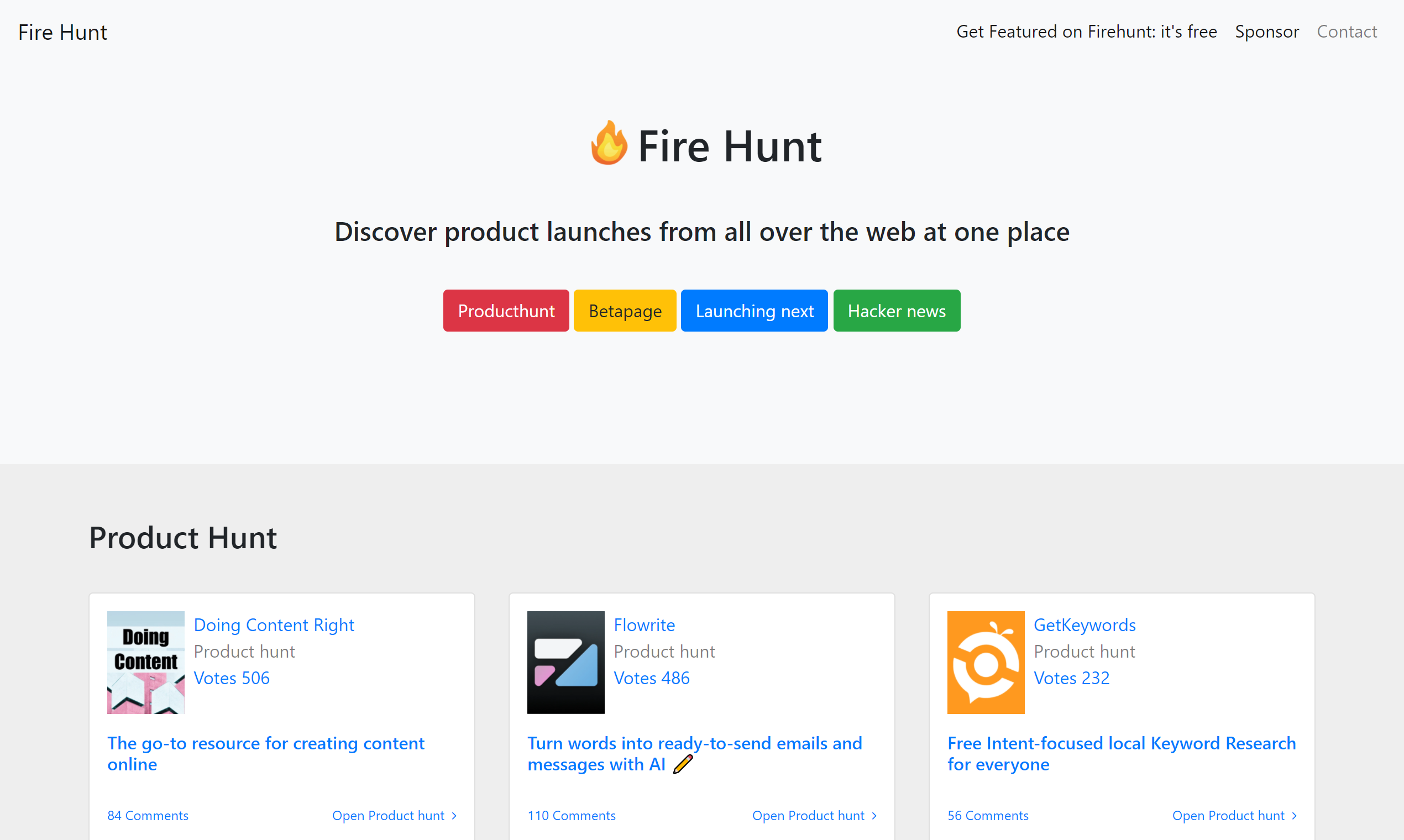Viewport: 1404px width, 840px height.
Task: Open Product hunt link for Flowrite
Action: pyautogui.click(x=814, y=816)
